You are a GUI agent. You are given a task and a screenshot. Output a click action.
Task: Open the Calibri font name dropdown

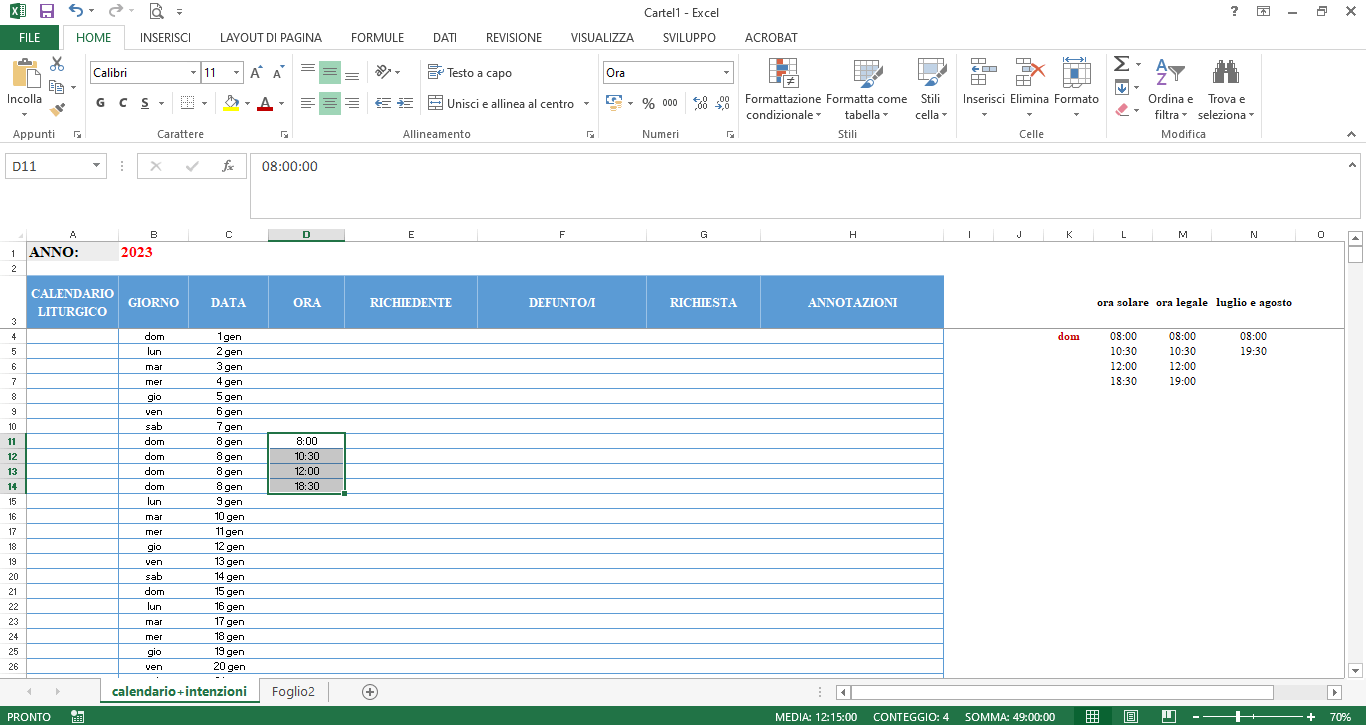193,73
